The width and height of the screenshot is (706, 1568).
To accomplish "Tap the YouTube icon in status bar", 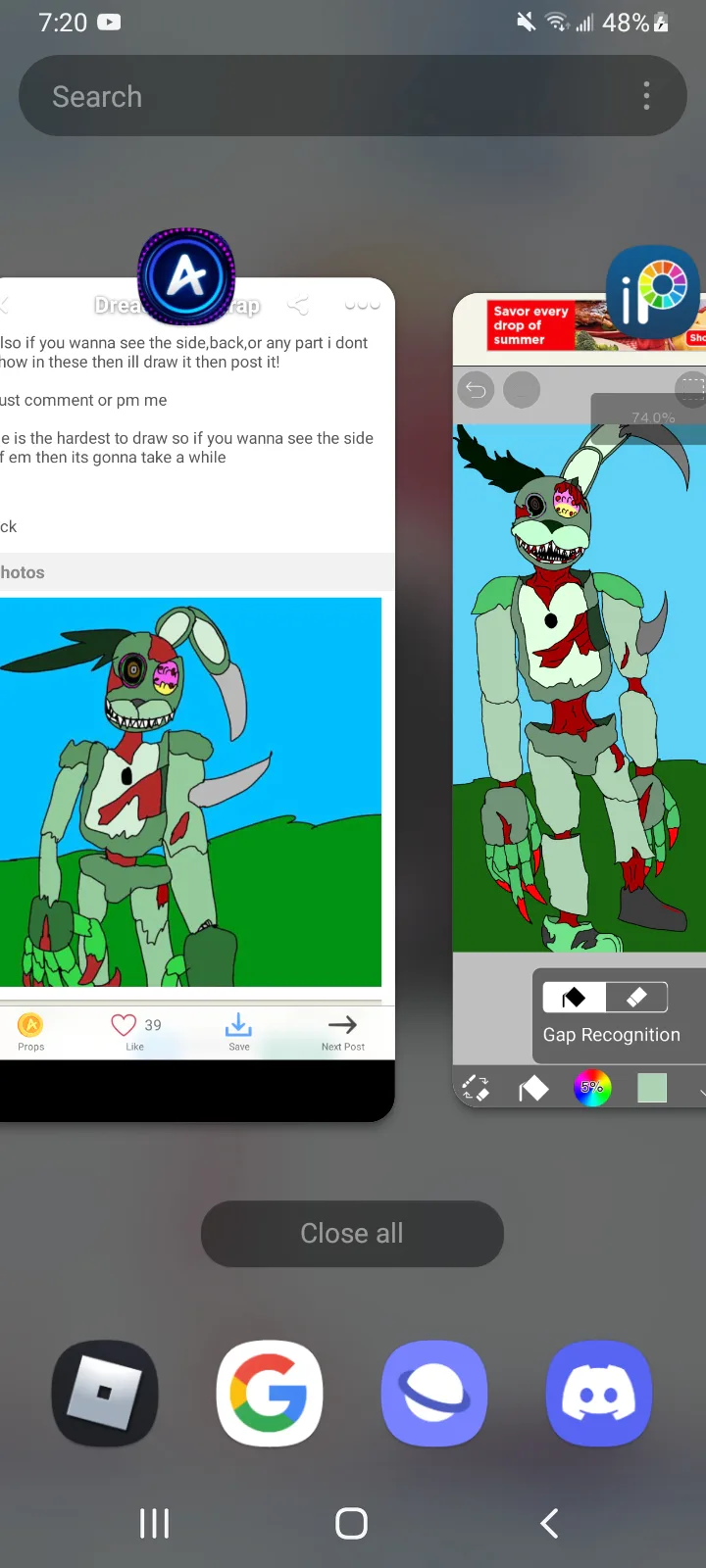I will pos(110,22).
